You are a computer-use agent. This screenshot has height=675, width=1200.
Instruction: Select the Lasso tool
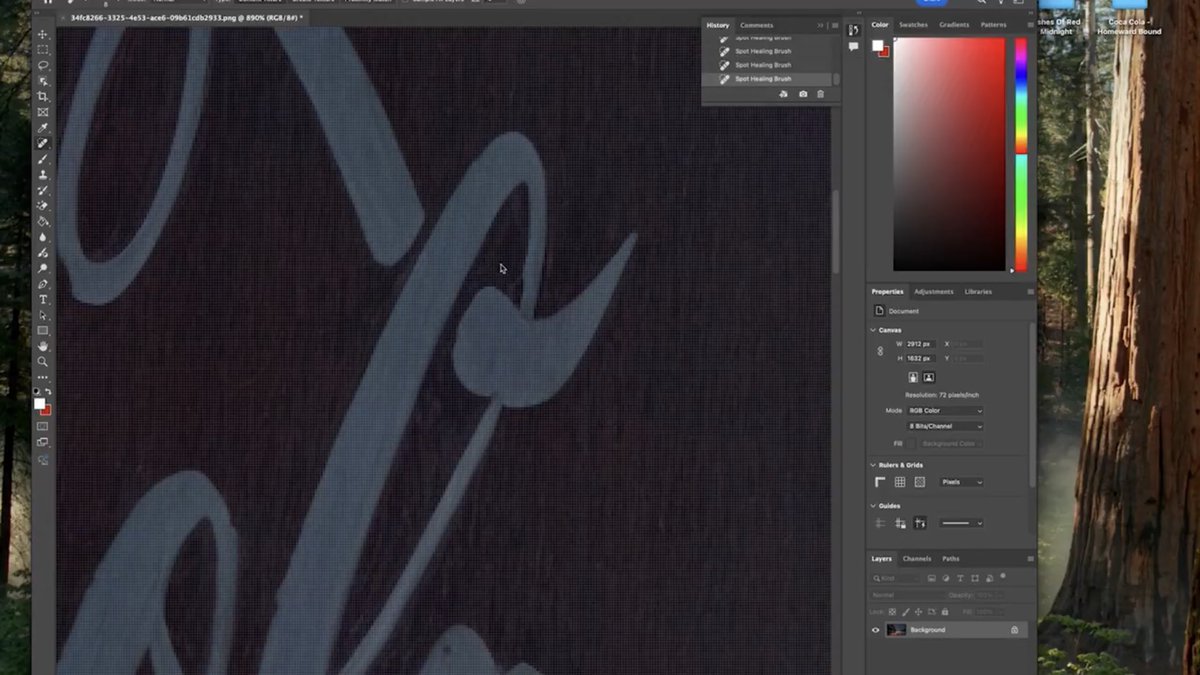[x=43, y=65]
